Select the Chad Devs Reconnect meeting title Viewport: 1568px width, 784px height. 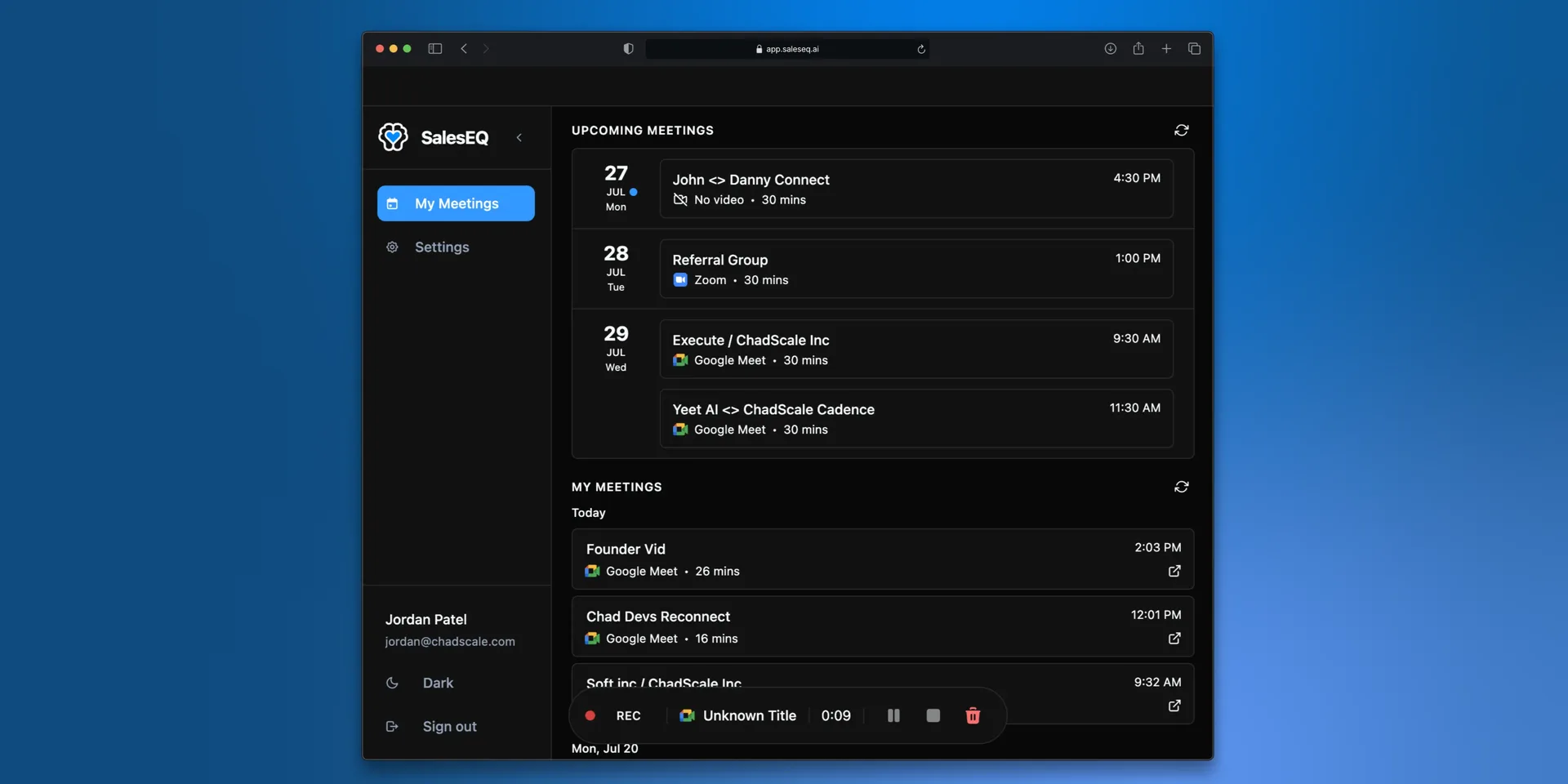tap(658, 617)
